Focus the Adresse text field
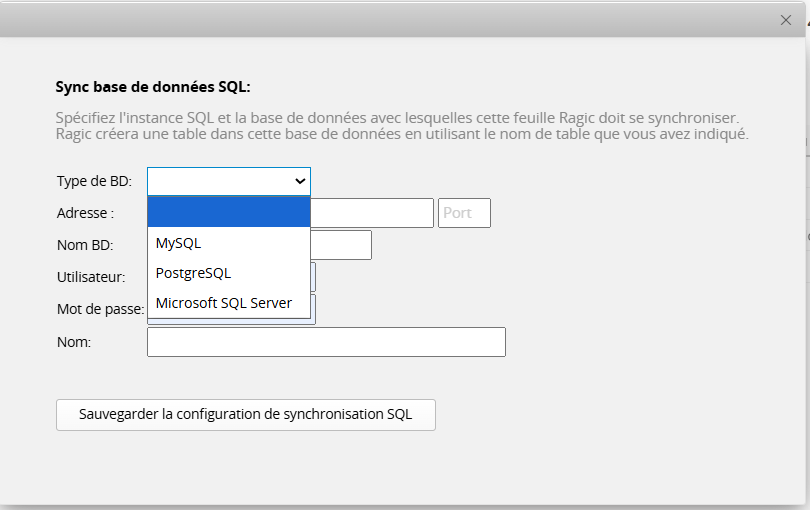Screen dimensions: 810x510 pos(371,213)
